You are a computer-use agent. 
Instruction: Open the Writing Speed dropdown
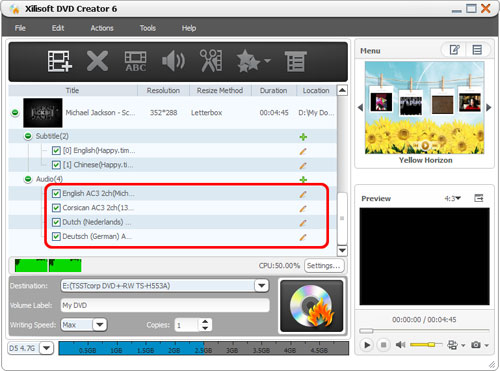(x=100, y=325)
